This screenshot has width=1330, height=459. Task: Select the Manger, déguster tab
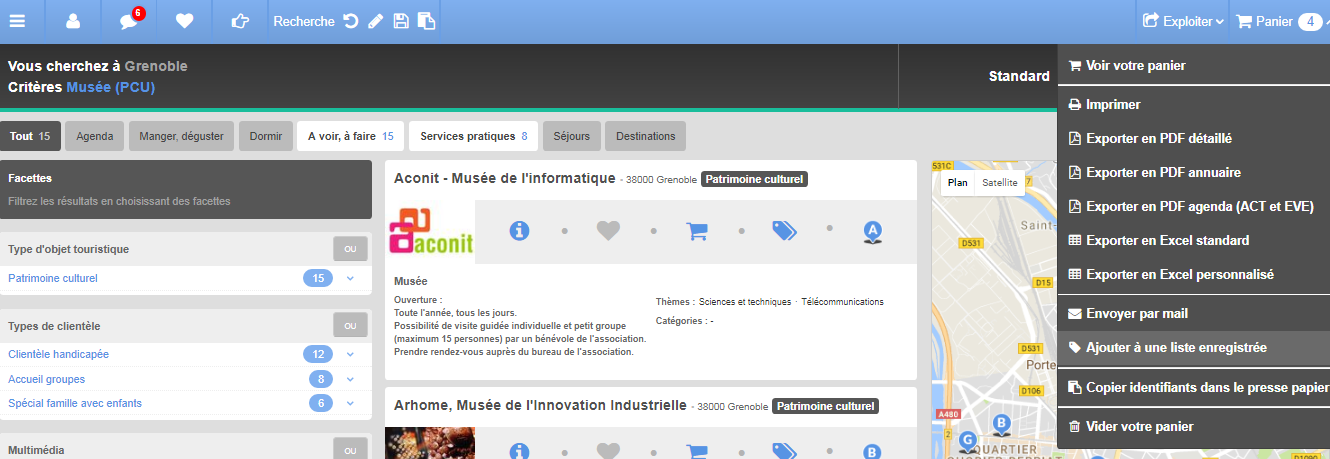pyautogui.click(x=181, y=136)
